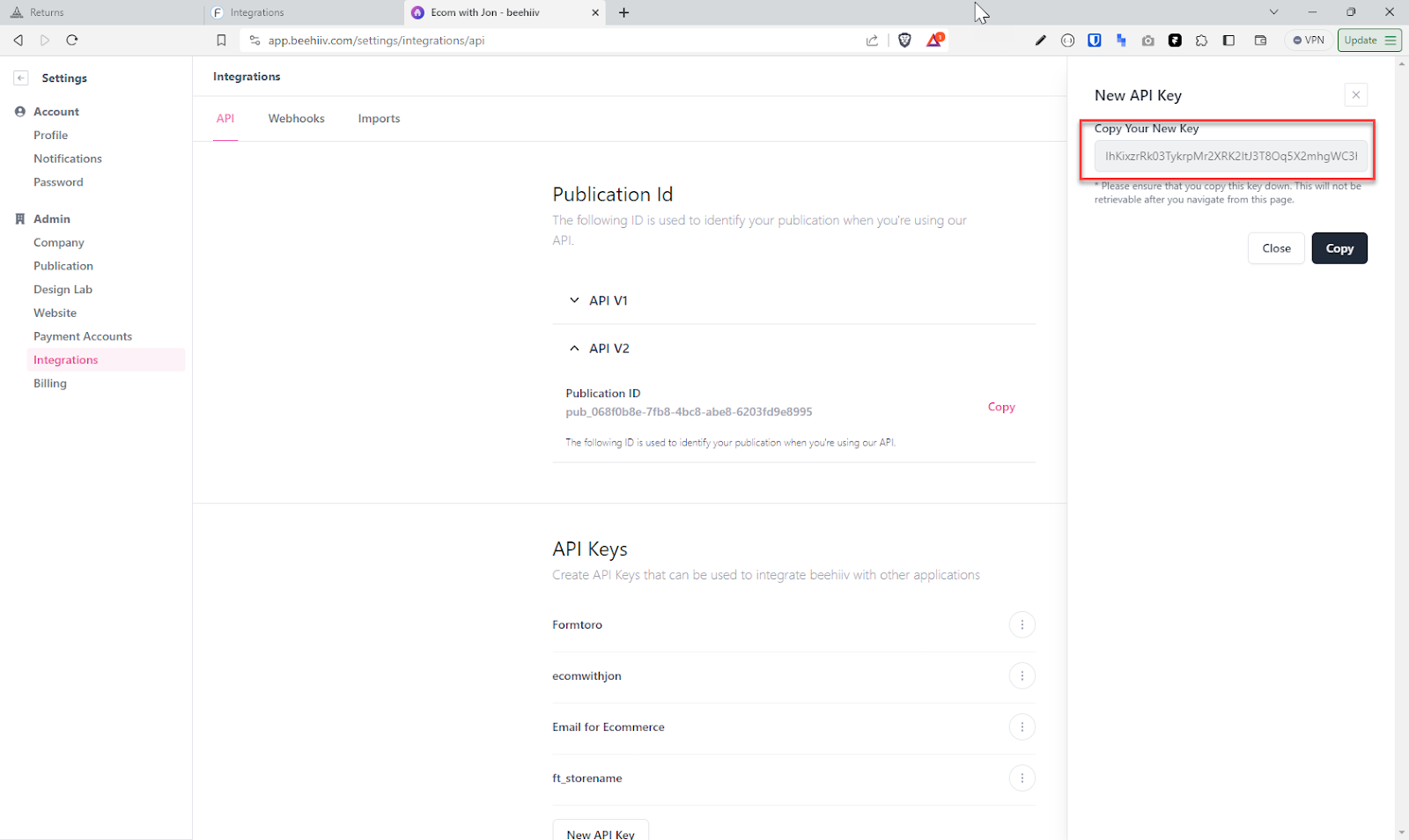Close the New API Key panel X

[x=1356, y=95]
